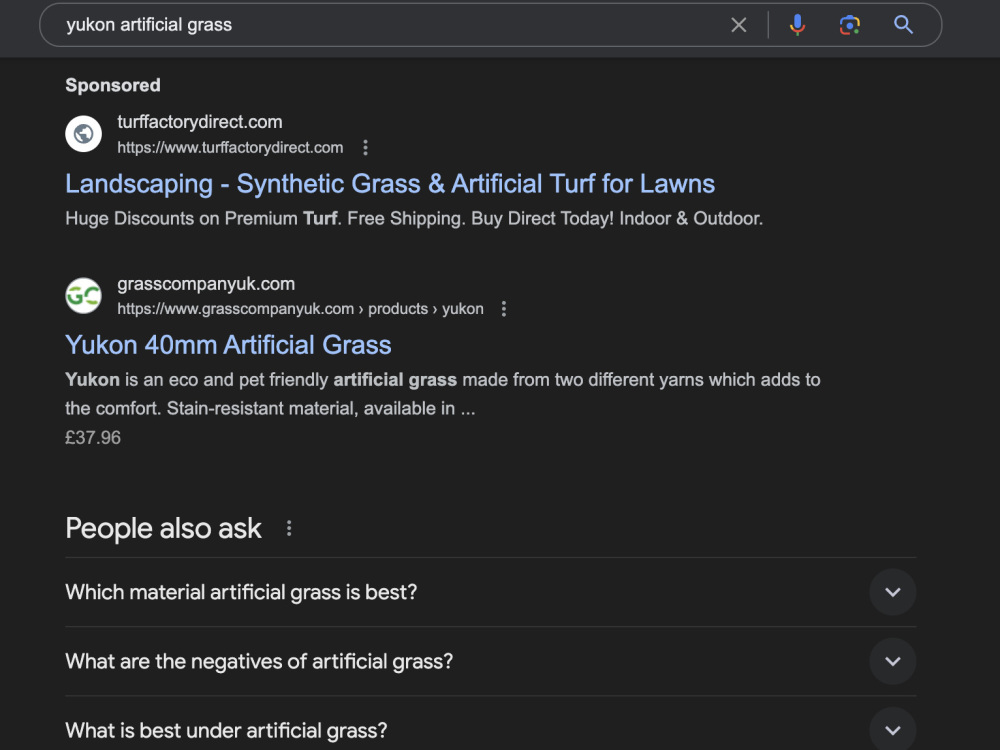Click the magnifying glass search icon
The width and height of the screenshot is (1000, 750).
pyautogui.click(x=903, y=25)
